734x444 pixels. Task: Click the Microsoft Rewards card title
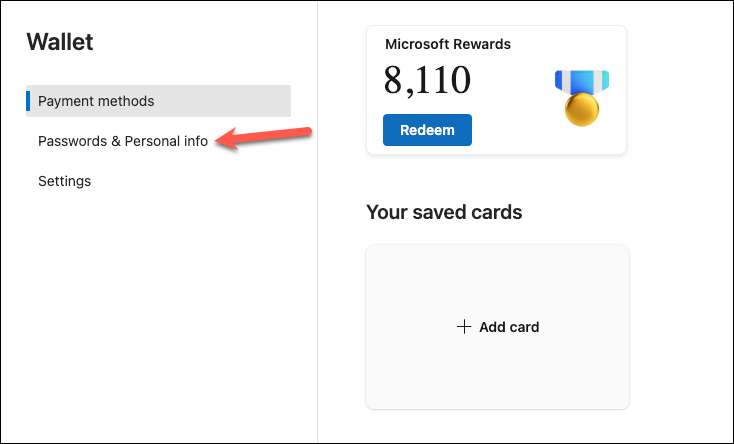448,44
